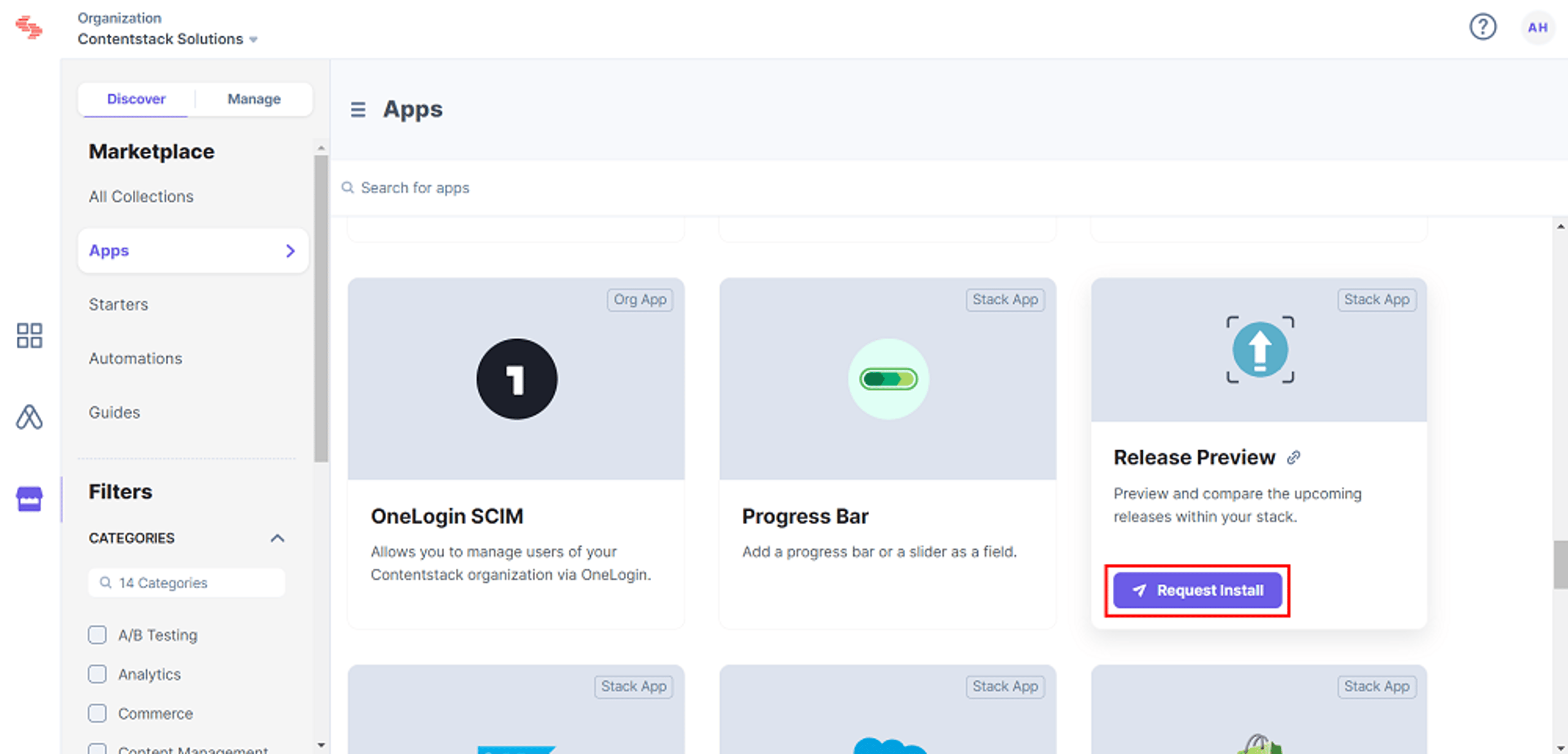This screenshot has width=1568, height=754.
Task: Click the chevron arrow on Apps item
Action: (290, 251)
